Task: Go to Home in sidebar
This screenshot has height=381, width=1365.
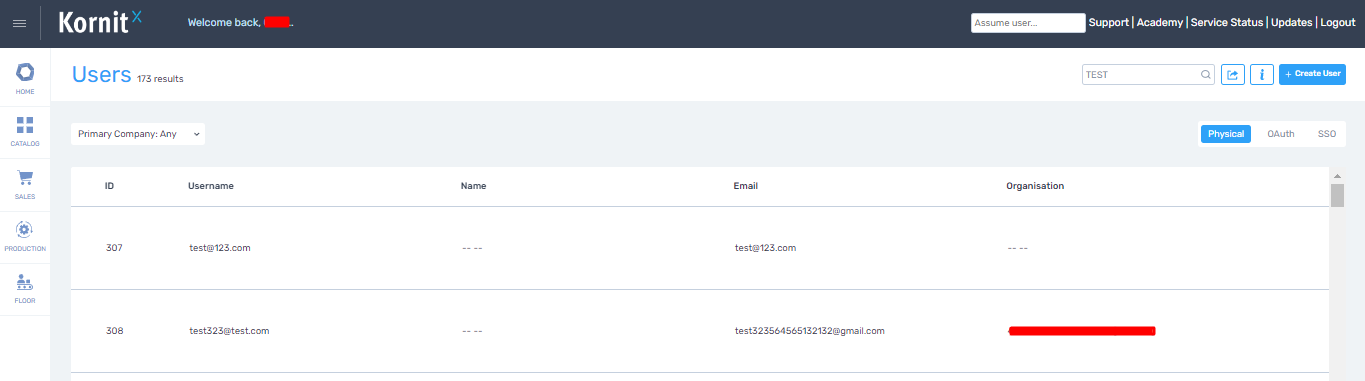Action: (25, 79)
